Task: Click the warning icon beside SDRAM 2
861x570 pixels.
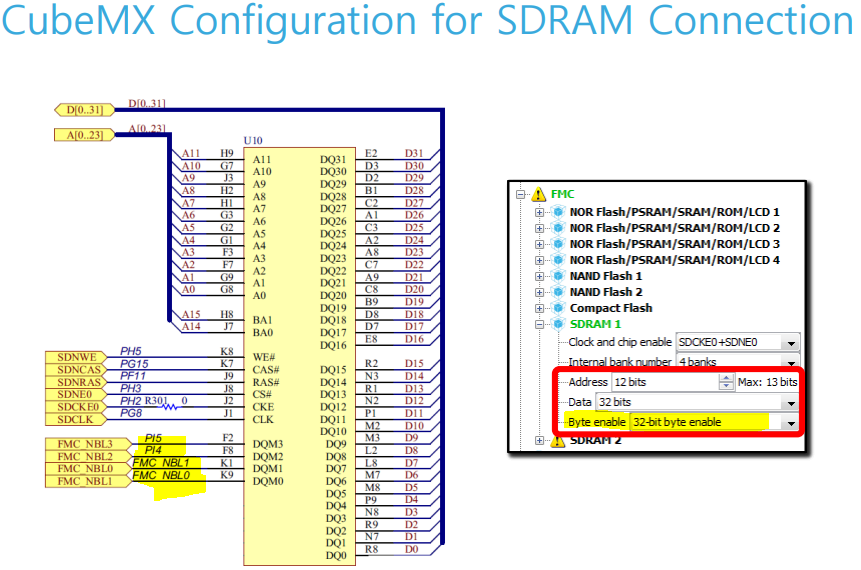Action: [x=558, y=440]
